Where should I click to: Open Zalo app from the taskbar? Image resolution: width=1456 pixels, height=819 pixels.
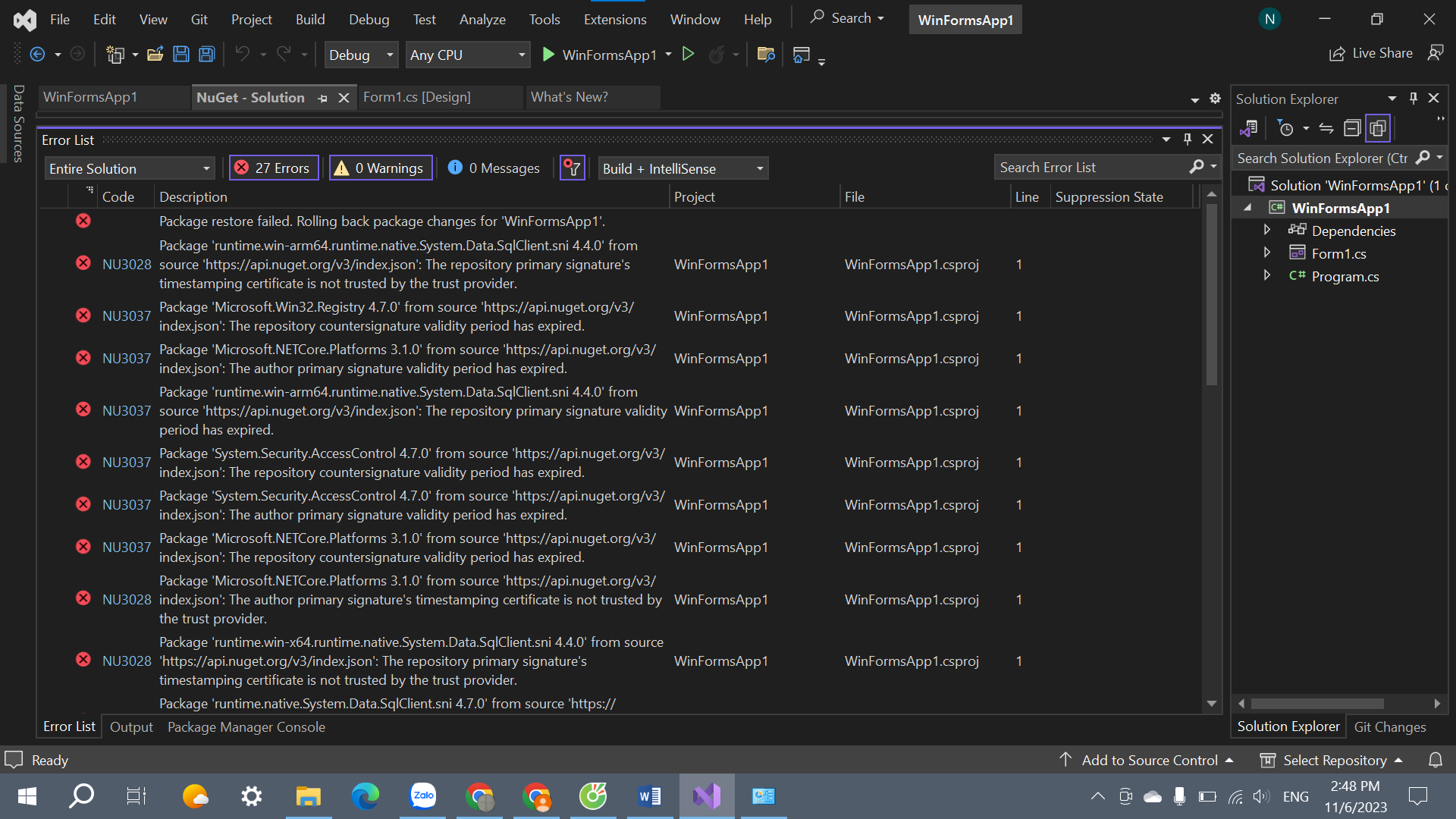pyautogui.click(x=422, y=796)
